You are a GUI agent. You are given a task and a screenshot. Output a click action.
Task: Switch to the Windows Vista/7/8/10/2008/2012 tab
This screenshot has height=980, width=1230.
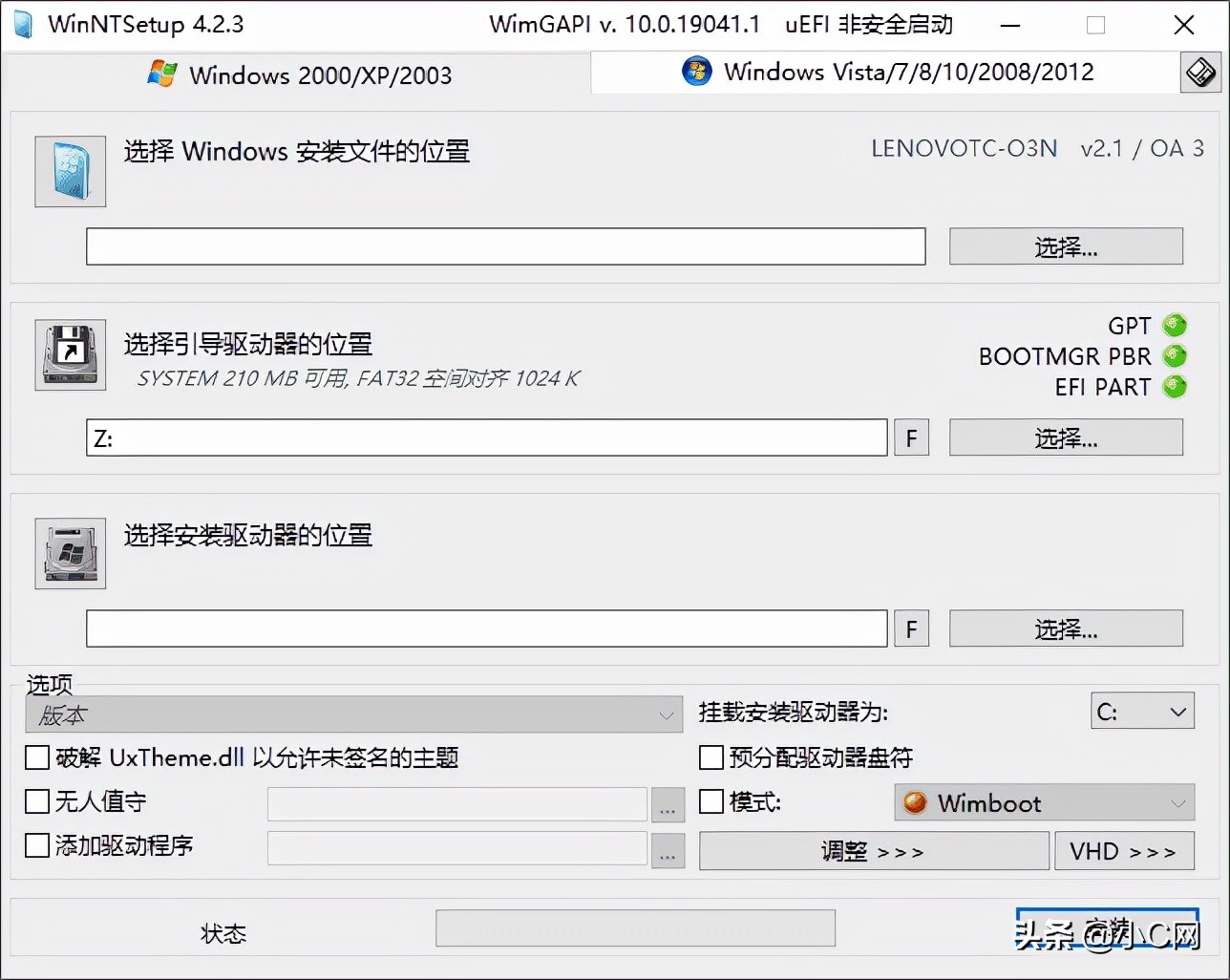pos(886,72)
